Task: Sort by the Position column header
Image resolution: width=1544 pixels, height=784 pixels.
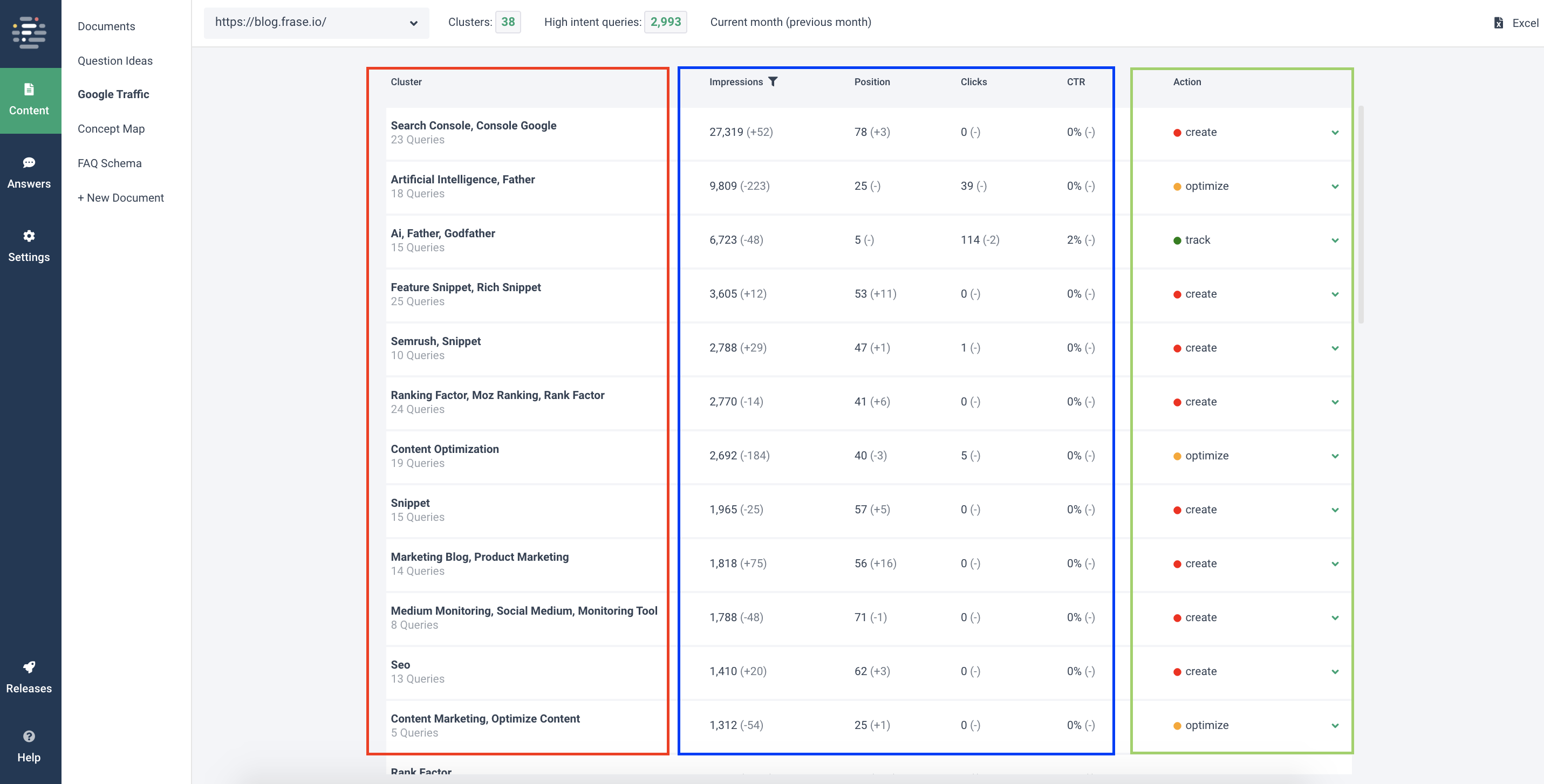Action: tap(871, 81)
